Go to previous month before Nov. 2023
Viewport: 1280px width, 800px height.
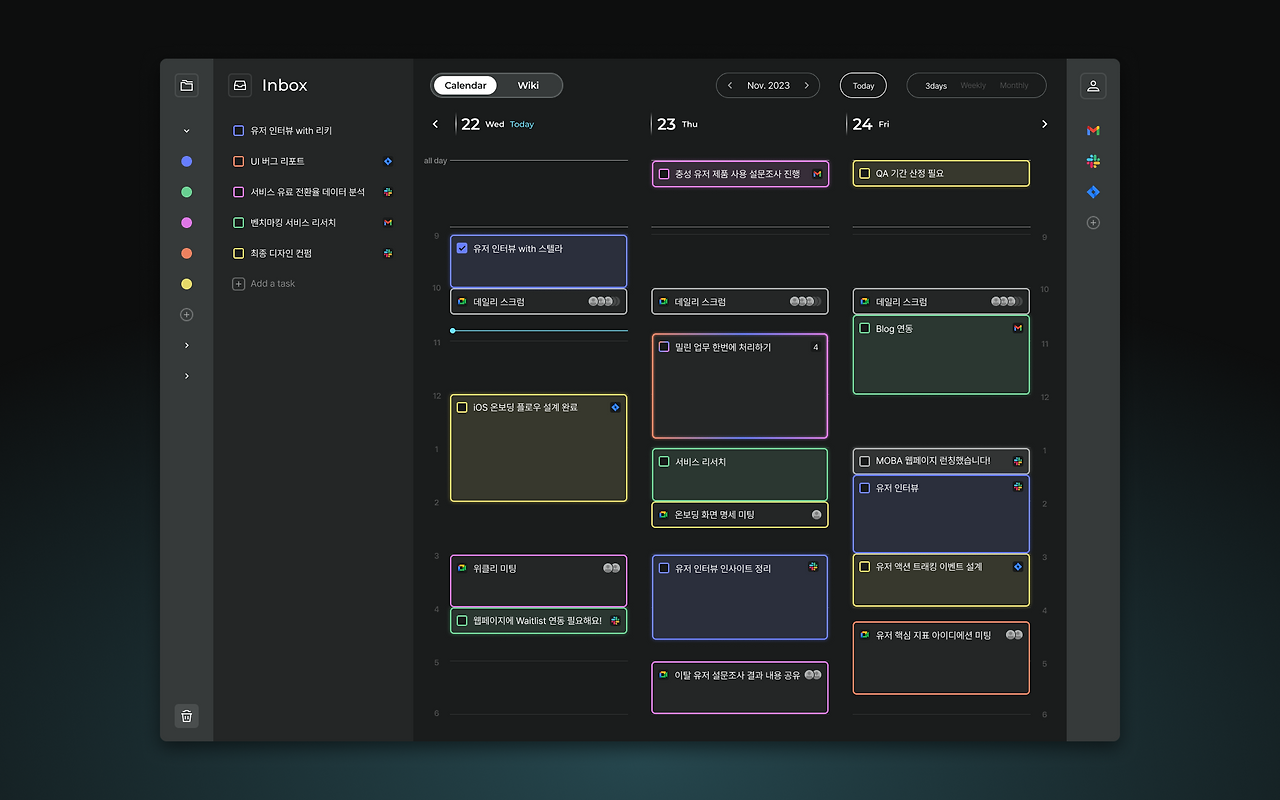[730, 86]
